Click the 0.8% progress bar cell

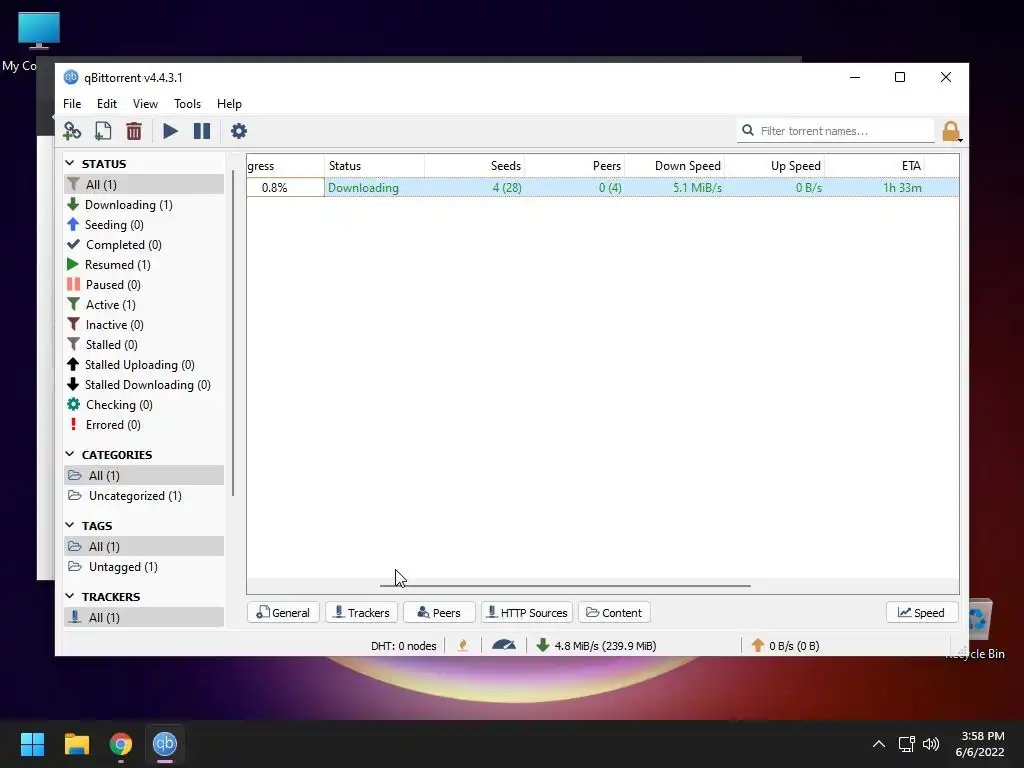point(285,187)
